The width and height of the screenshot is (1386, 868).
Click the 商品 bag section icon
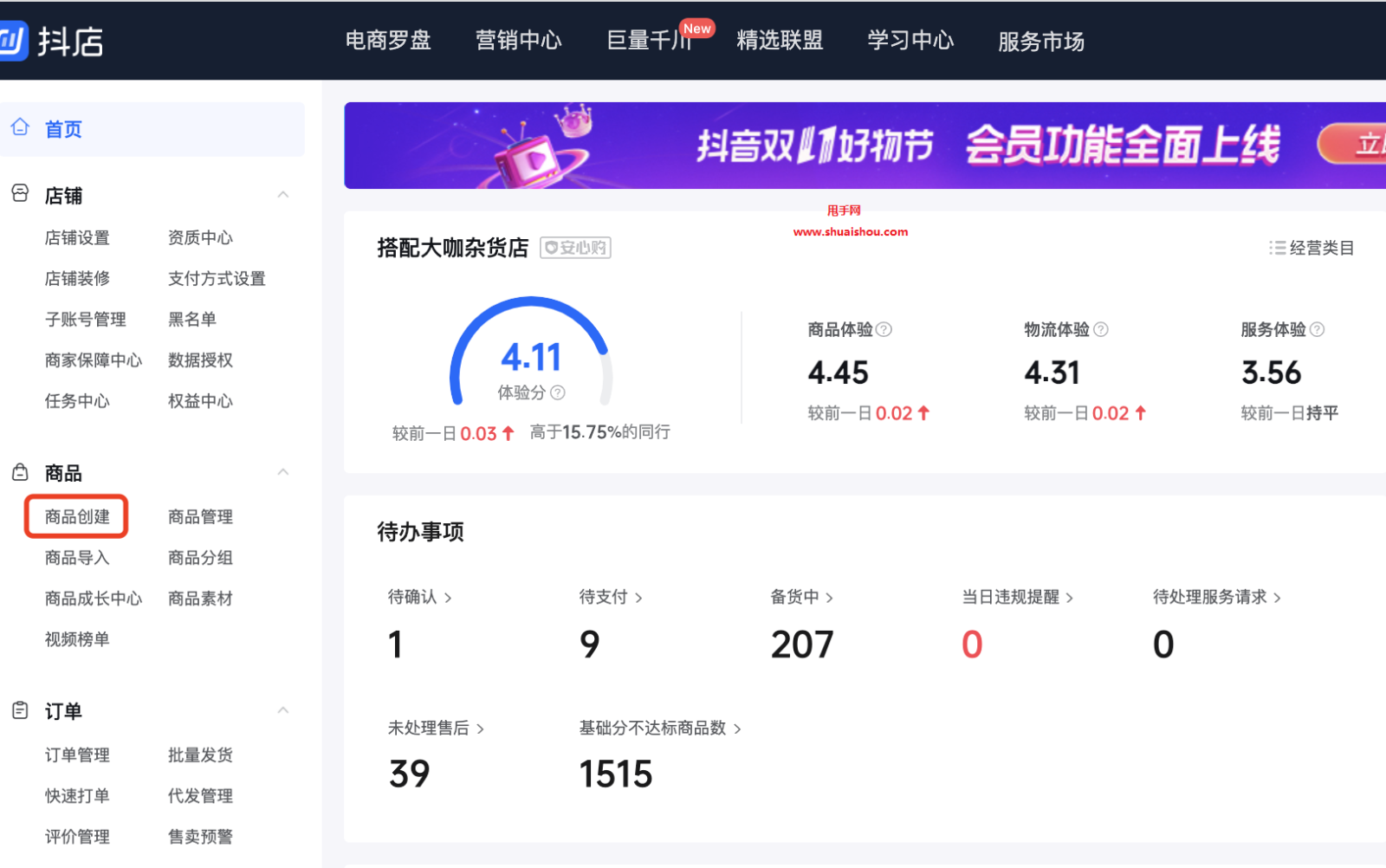(x=20, y=473)
